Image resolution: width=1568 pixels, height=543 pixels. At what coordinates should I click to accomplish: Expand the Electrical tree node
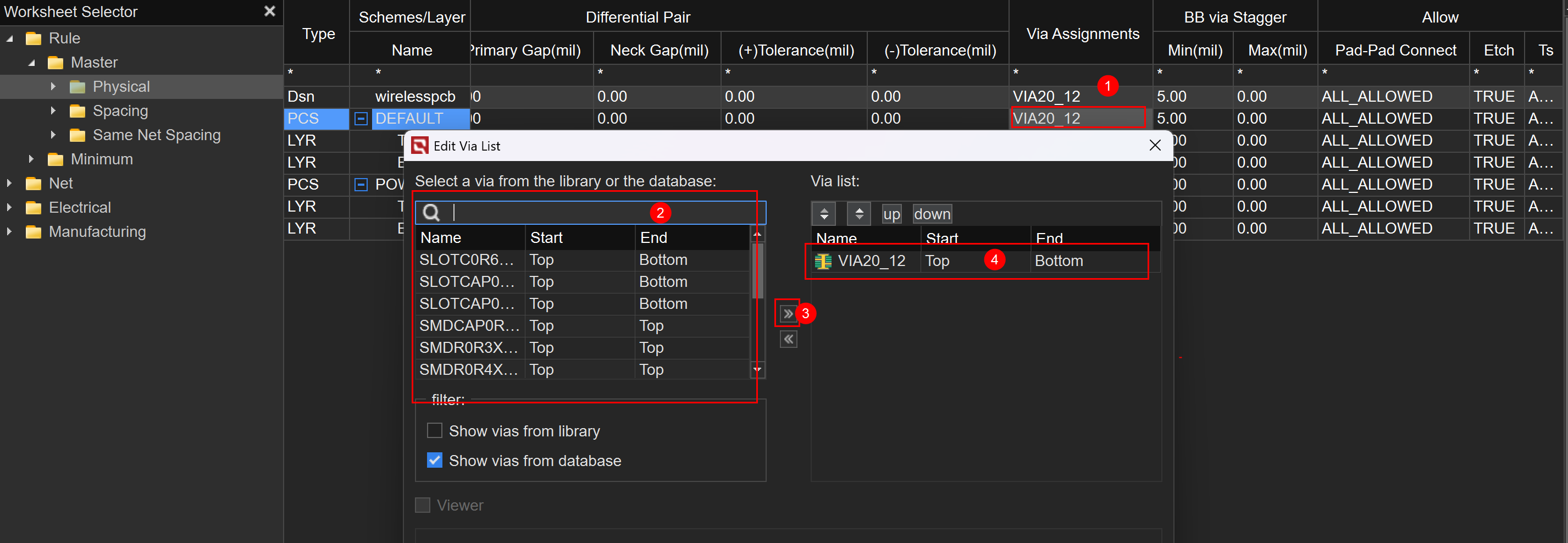point(9,208)
